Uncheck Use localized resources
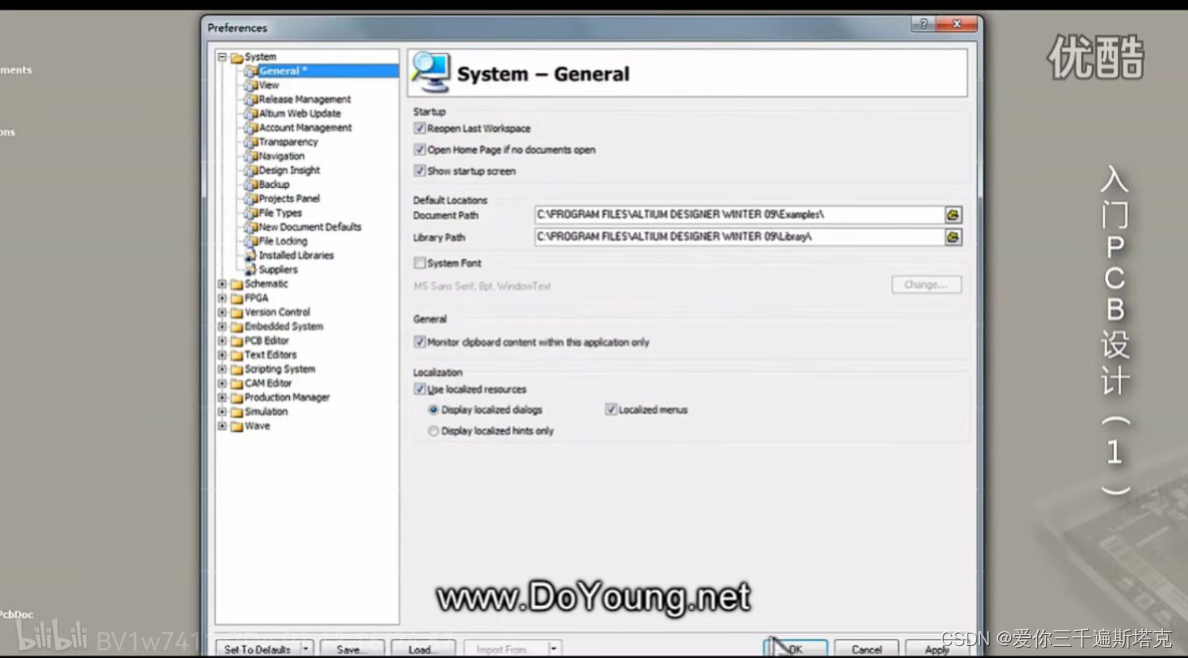The height and width of the screenshot is (658, 1188). pyautogui.click(x=419, y=389)
